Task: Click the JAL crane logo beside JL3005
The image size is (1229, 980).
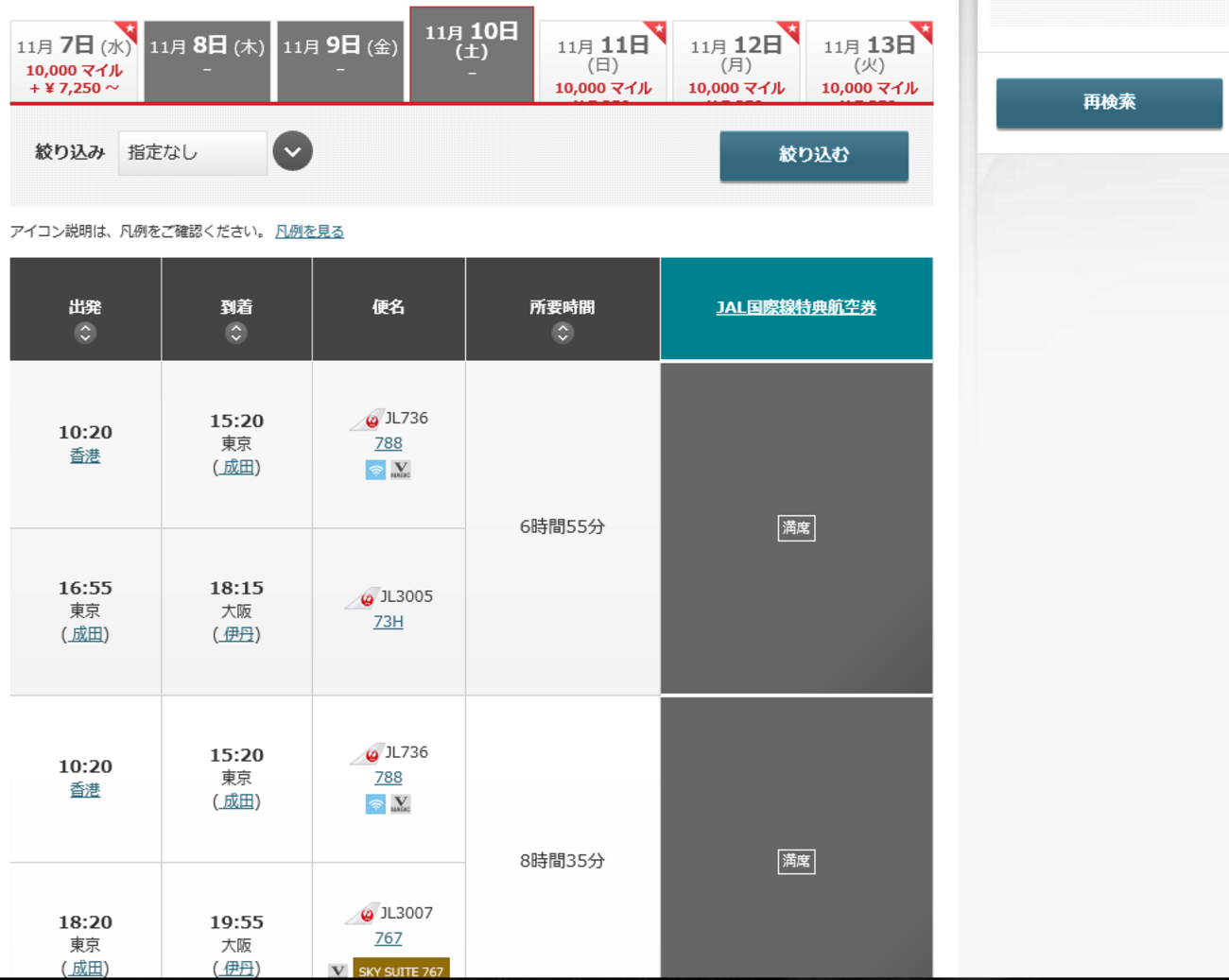Action: [x=362, y=598]
